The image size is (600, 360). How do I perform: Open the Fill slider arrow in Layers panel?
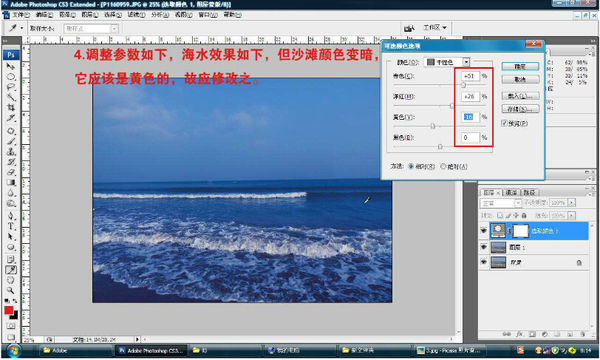[x=572, y=215]
